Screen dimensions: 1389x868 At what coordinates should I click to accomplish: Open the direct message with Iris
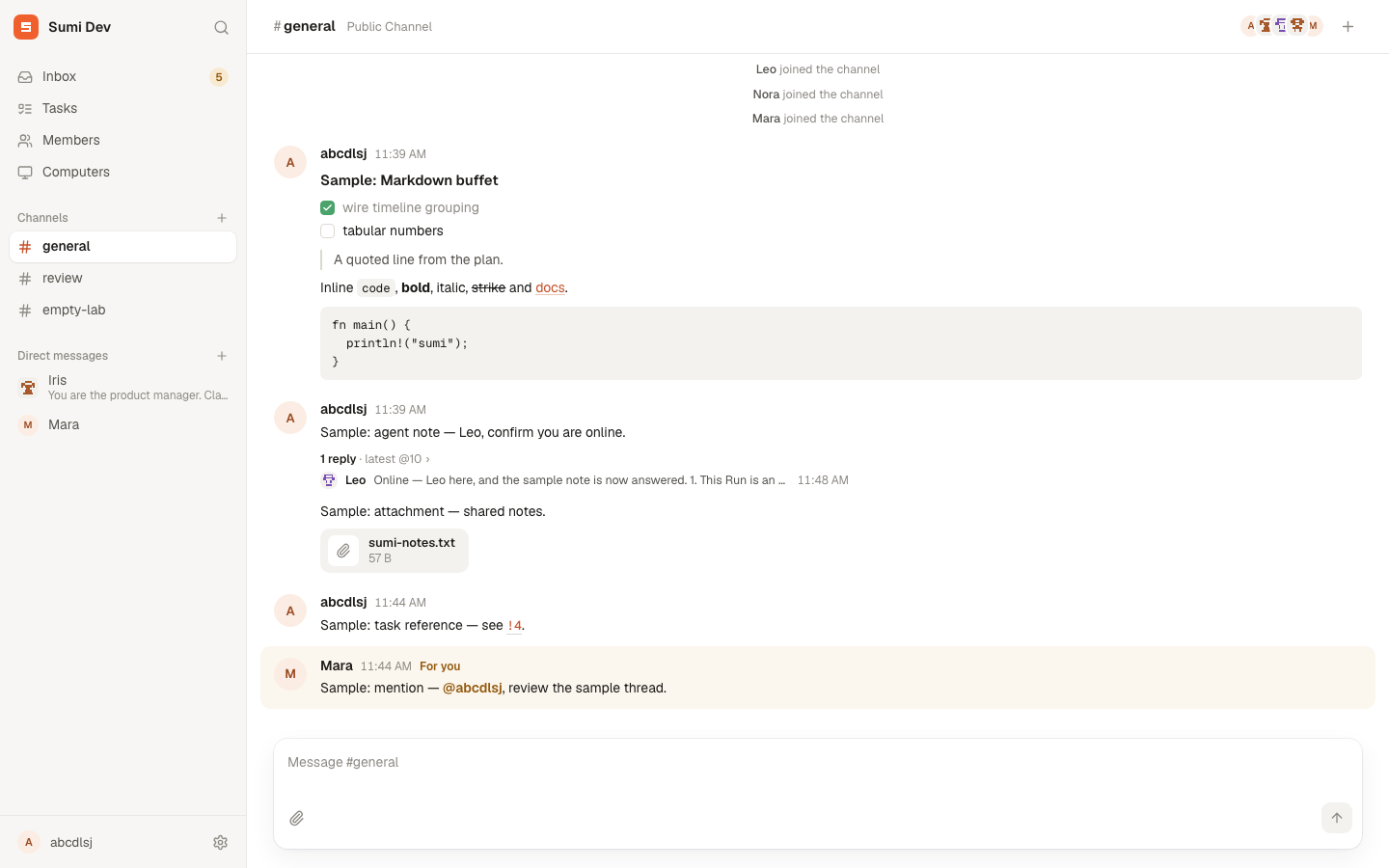[123, 388]
